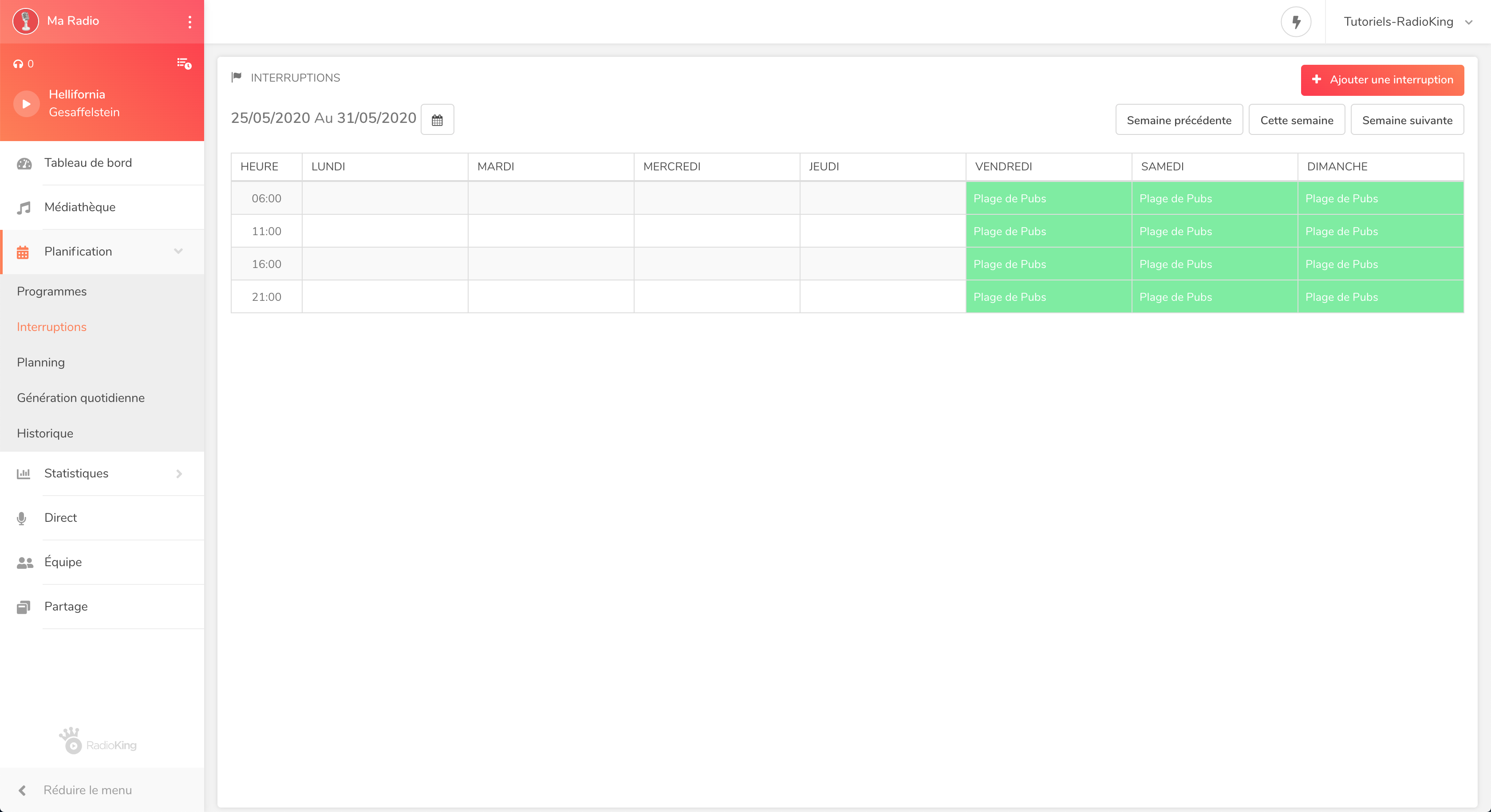
Task: Click the 25/05/2020 Au 31/05/2020 date range
Action: point(323,118)
